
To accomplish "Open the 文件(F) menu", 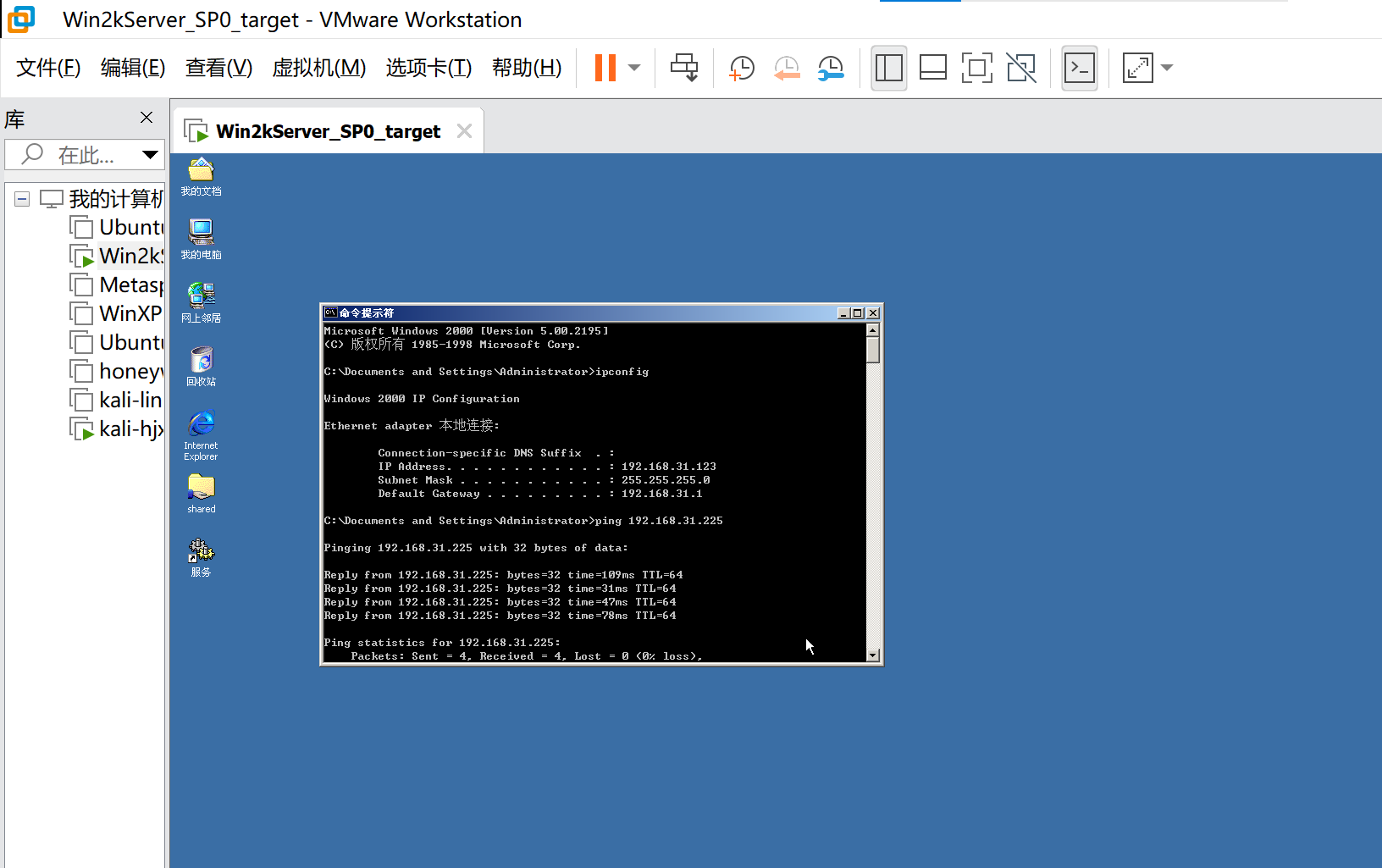I will coord(48,68).
